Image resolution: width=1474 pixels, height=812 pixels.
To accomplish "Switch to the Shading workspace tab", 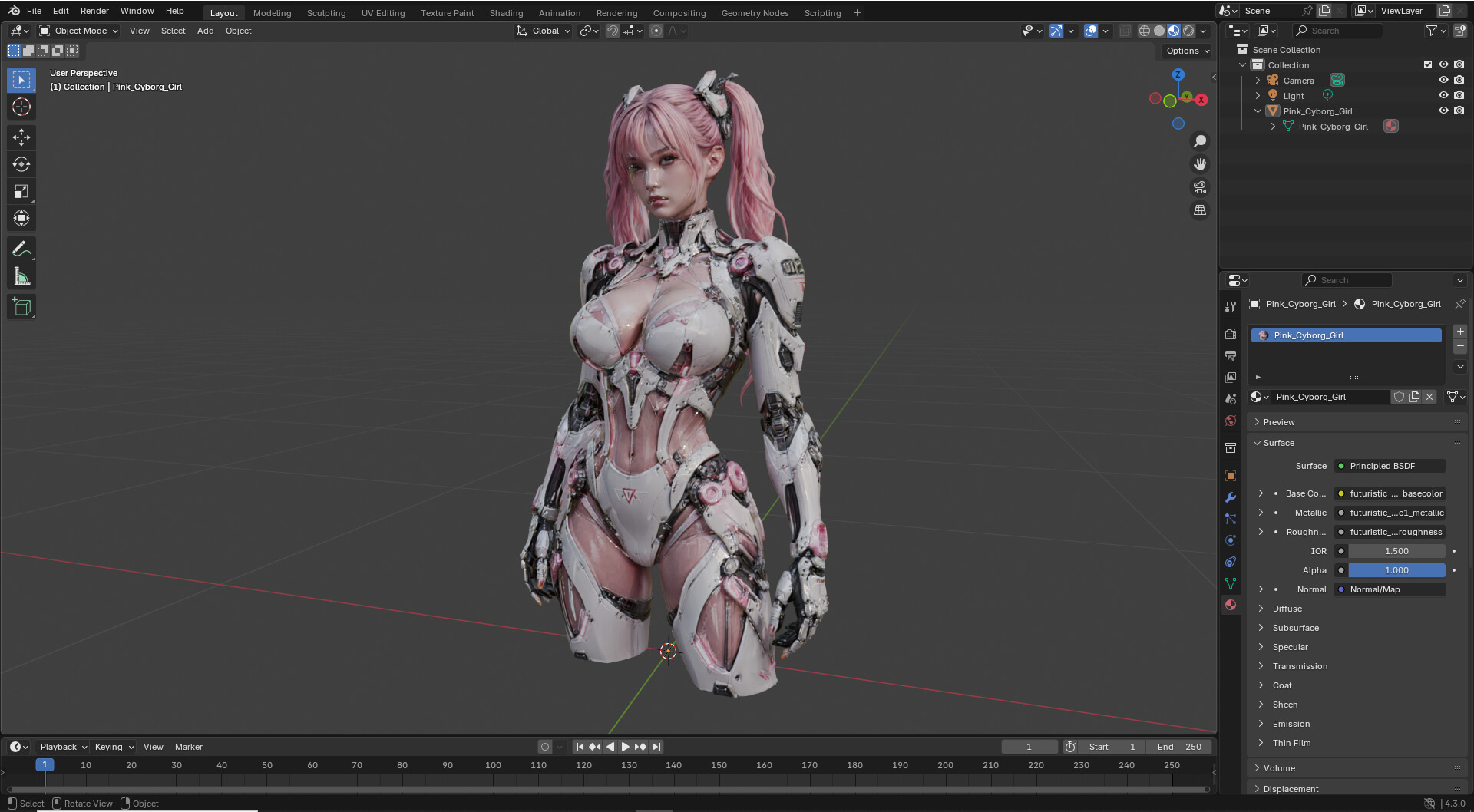I will pyautogui.click(x=506, y=12).
